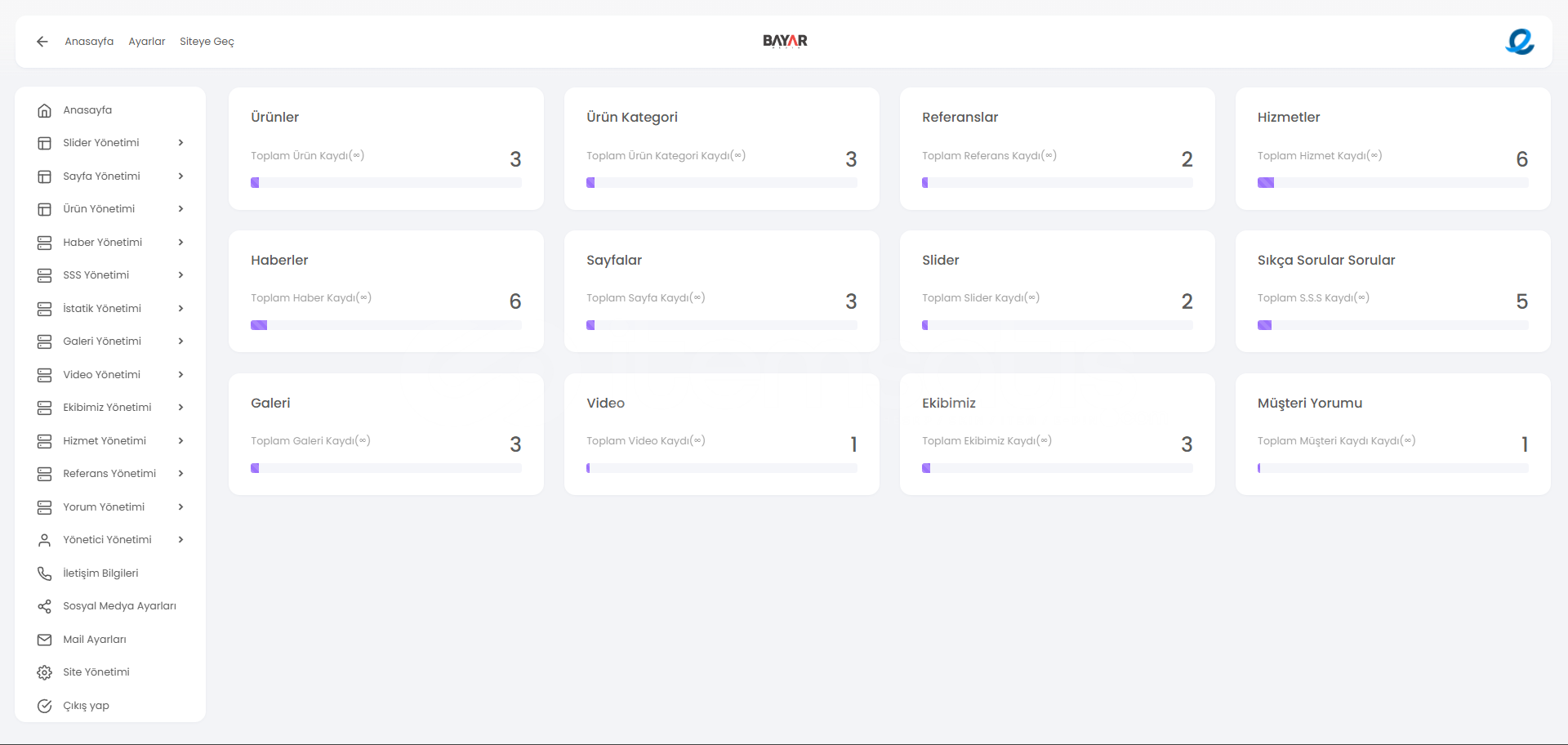This screenshot has height=745, width=1568.
Task: Click the user icon for Yönetici Yönetimi
Action: [x=45, y=540]
